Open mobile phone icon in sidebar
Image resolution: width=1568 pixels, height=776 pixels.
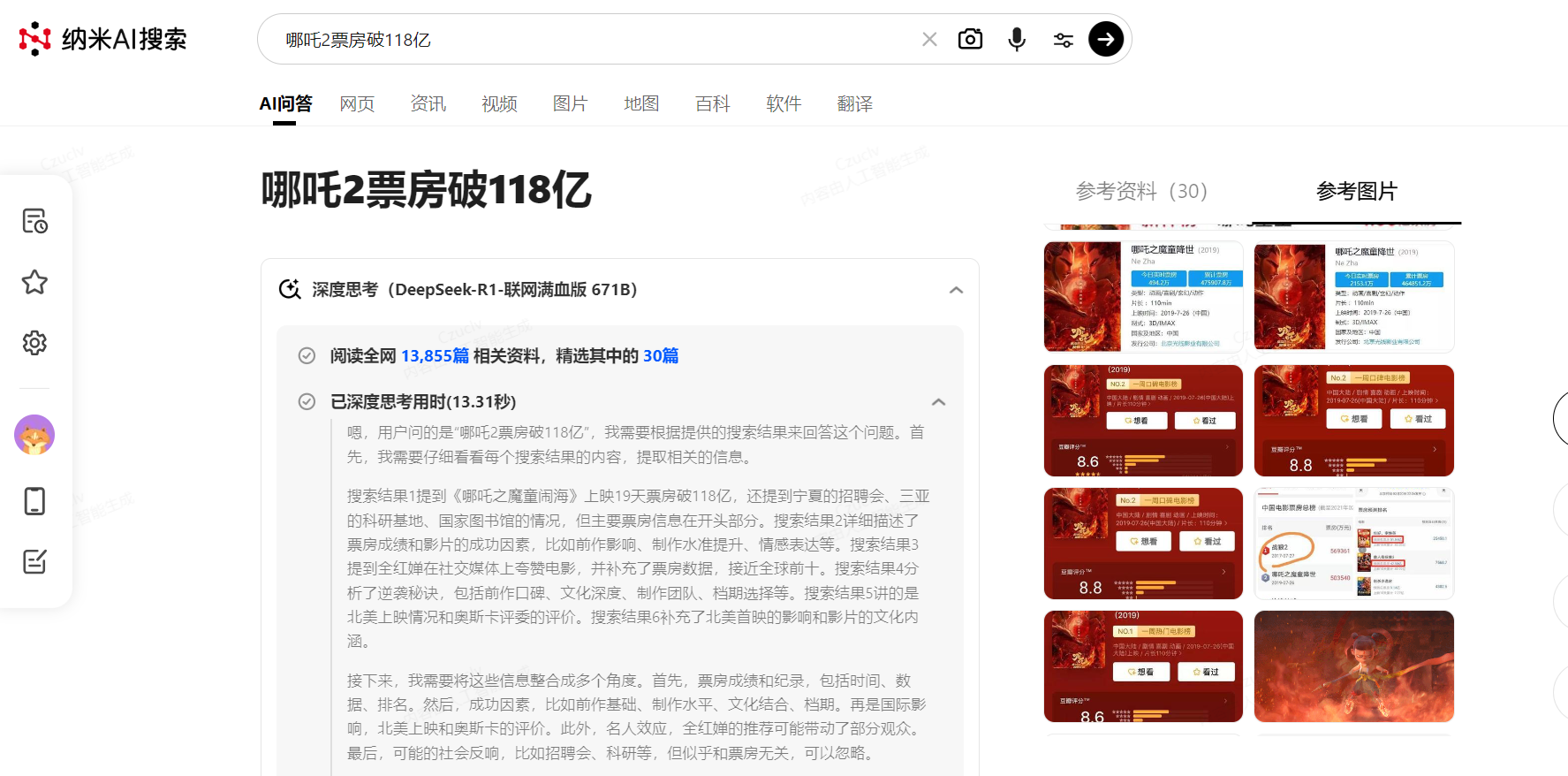click(34, 501)
